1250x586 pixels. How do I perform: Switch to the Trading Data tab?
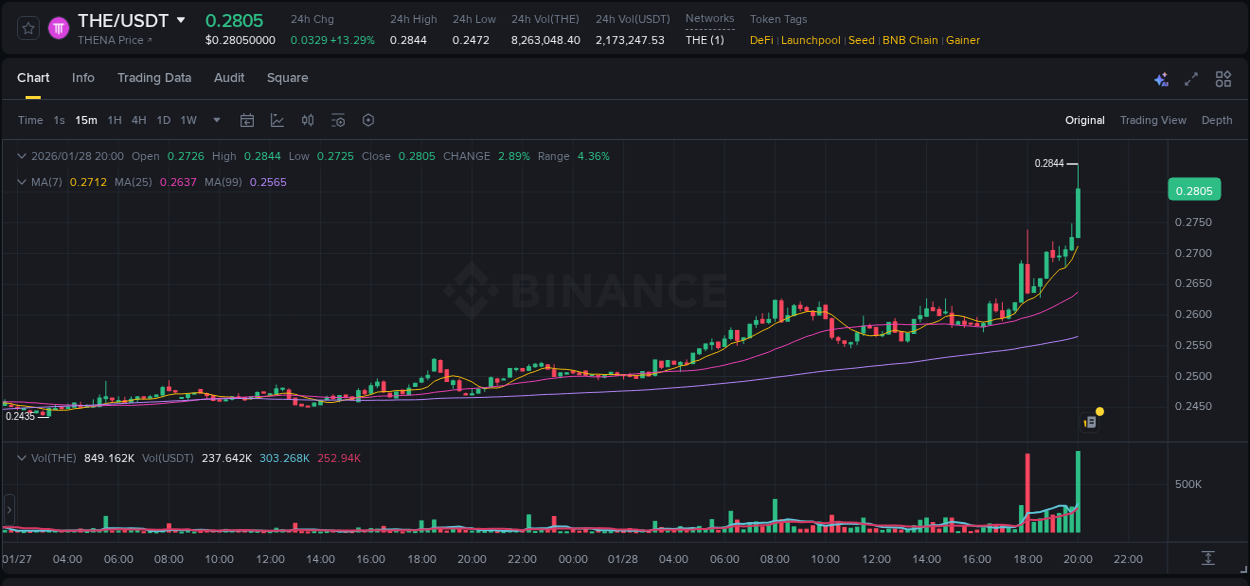[155, 77]
